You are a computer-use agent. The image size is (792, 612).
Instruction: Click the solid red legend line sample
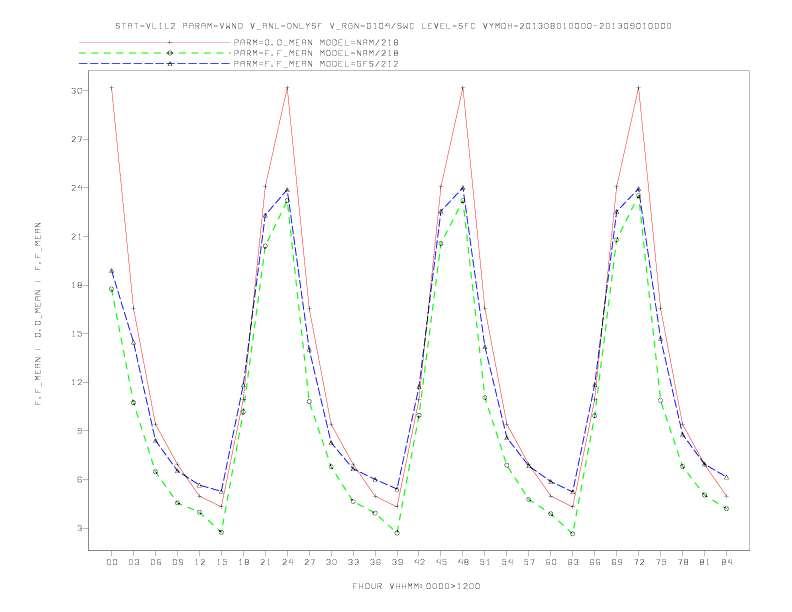tap(155, 42)
